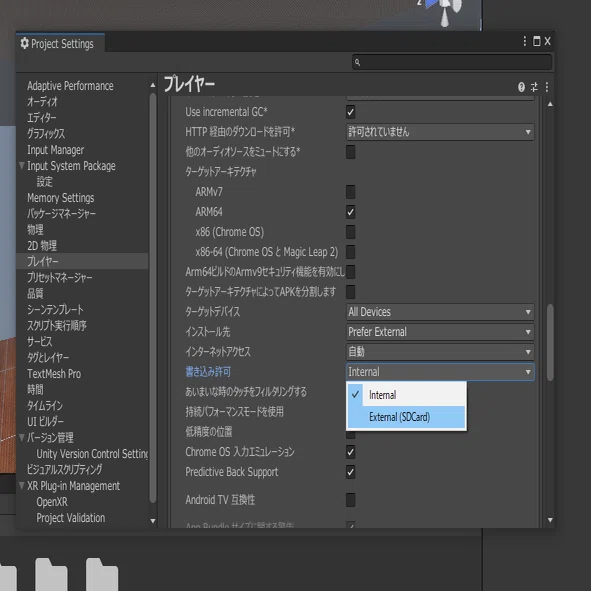The width and height of the screenshot is (591, 591).
Task: Open Prefer External install location dropdown
Action: (x=440, y=332)
